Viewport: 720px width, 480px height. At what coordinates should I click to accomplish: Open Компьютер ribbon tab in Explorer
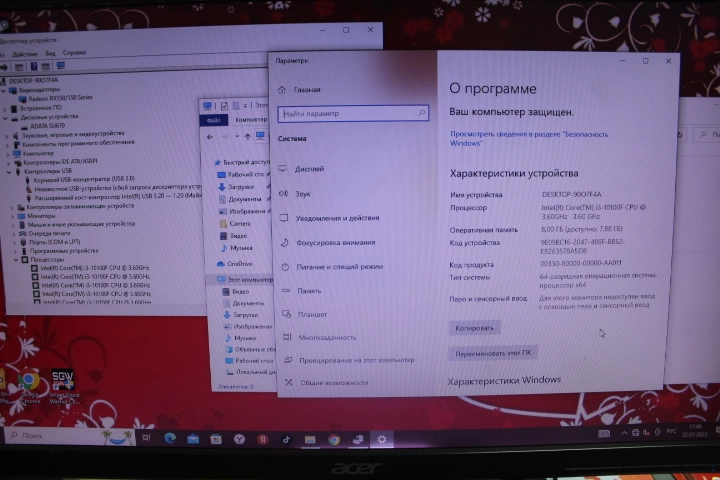(x=251, y=119)
